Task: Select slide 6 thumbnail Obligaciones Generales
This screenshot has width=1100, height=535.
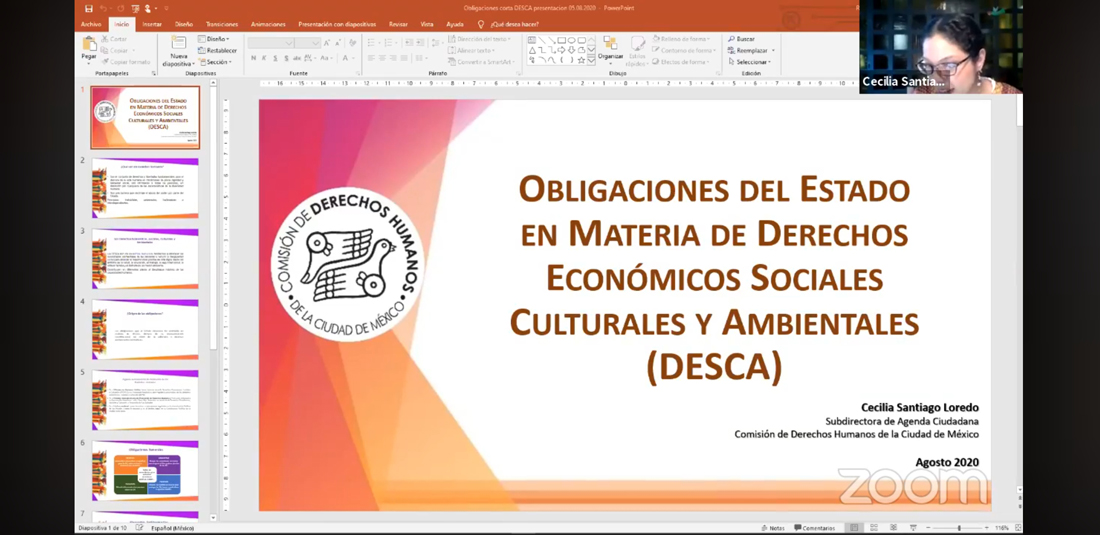Action: (x=145, y=470)
